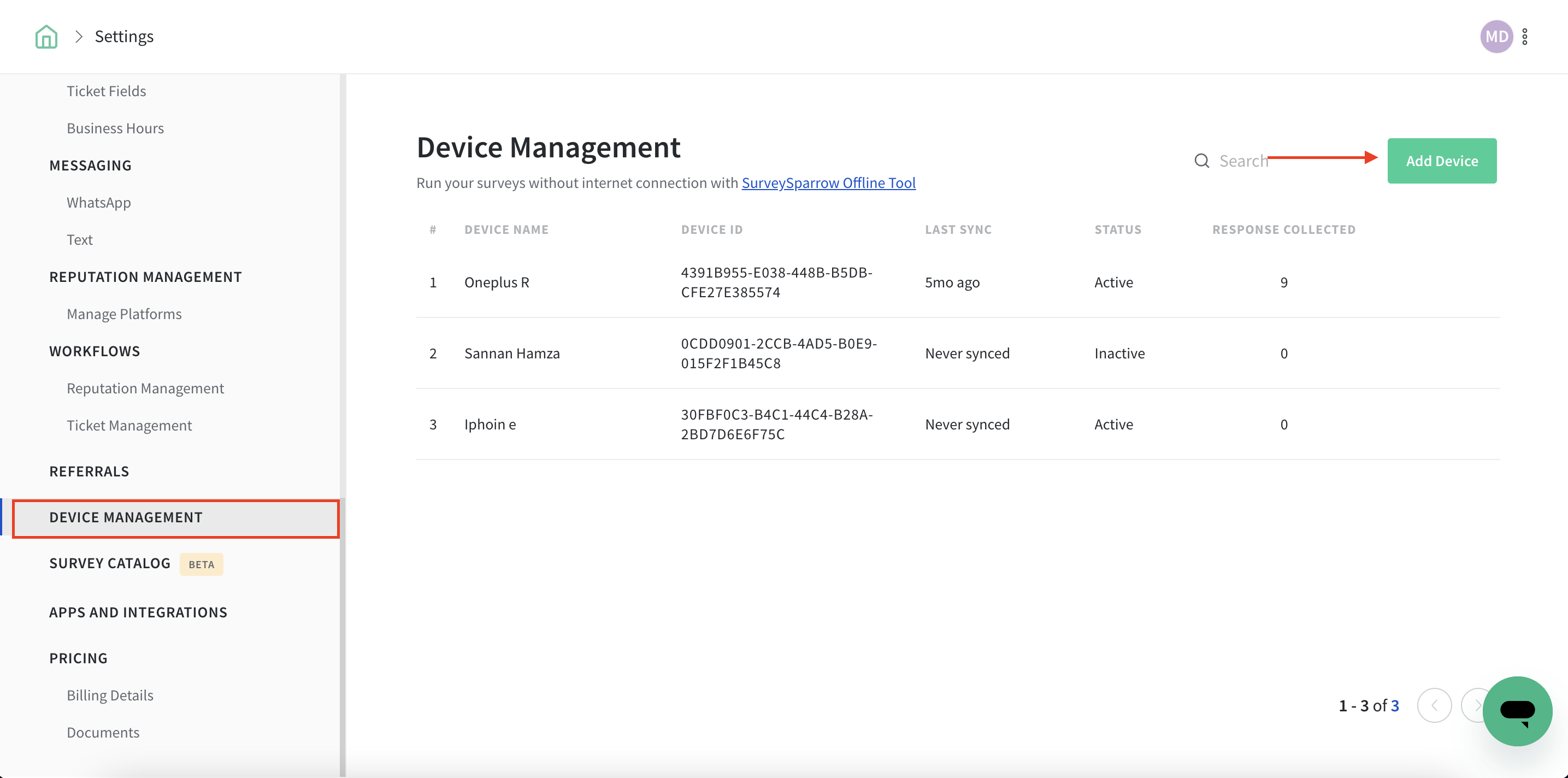Screen dimensions: 1568x778
Task: Open Ticket Fields settings
Action: [107, 91]
